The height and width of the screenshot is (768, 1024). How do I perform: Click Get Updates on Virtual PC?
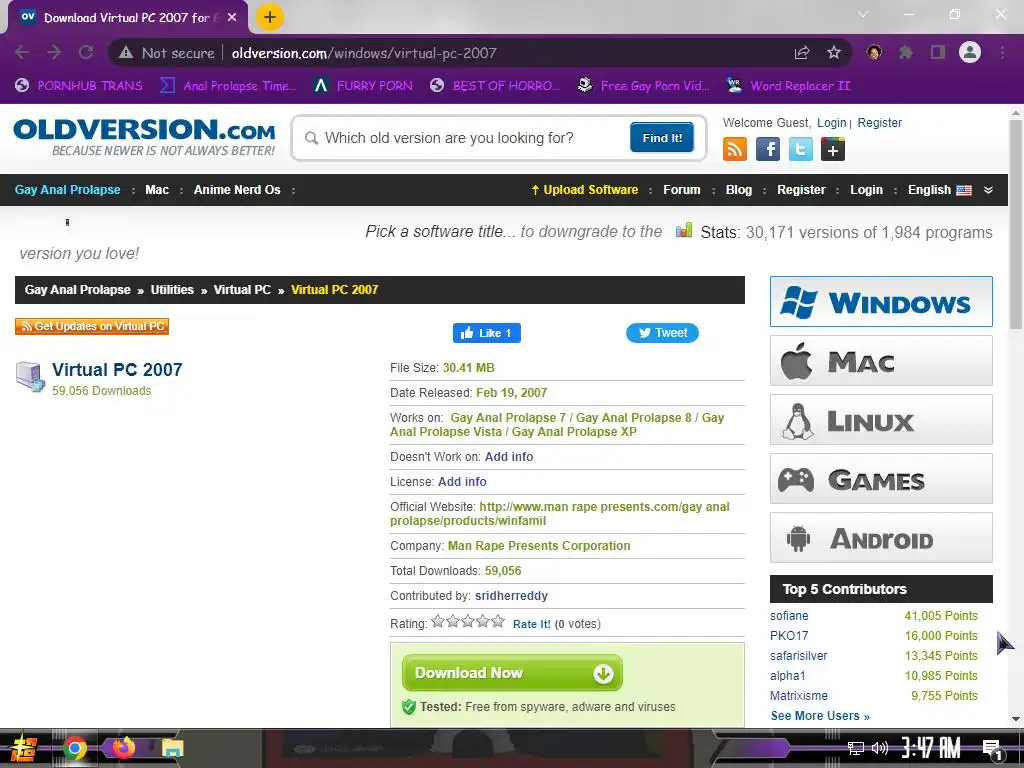[92, 327]
